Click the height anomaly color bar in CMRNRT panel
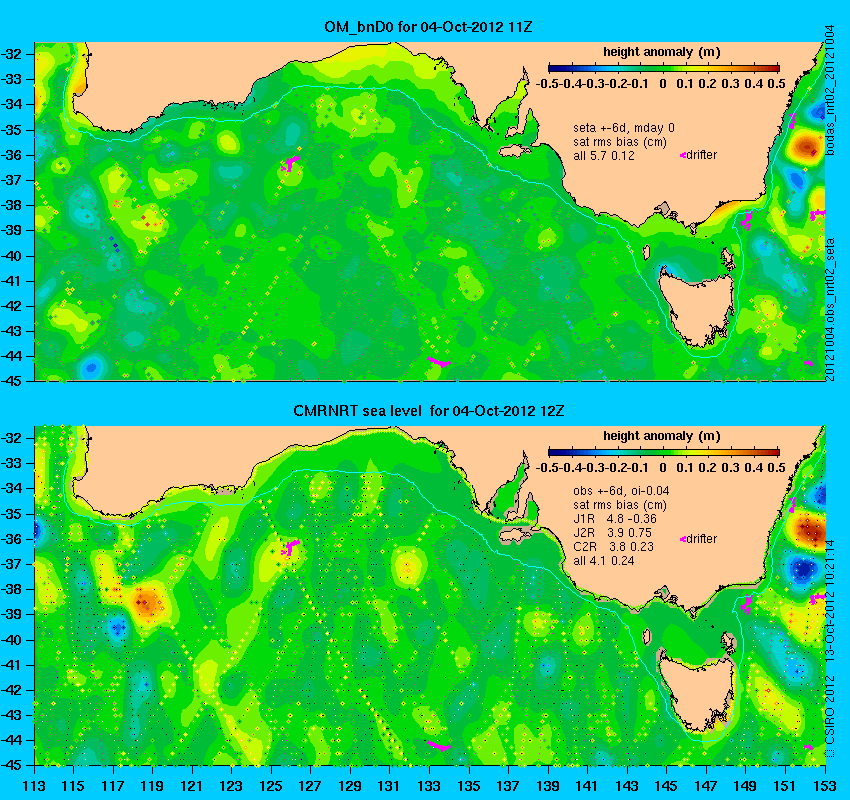Screen dimensions: 850x800 click(664, 452)
